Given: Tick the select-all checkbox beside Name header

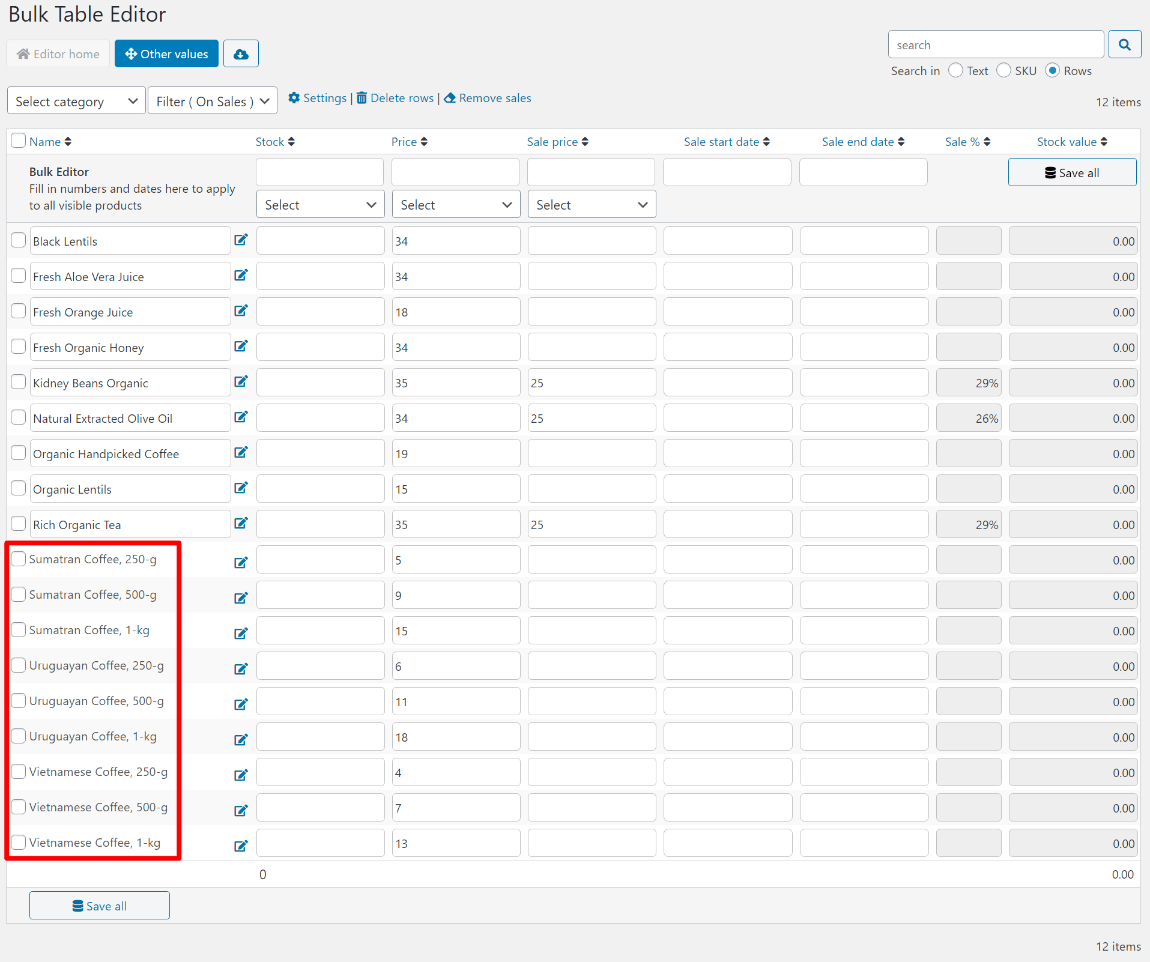Looking at the screenshot, I should click(18, 141).
